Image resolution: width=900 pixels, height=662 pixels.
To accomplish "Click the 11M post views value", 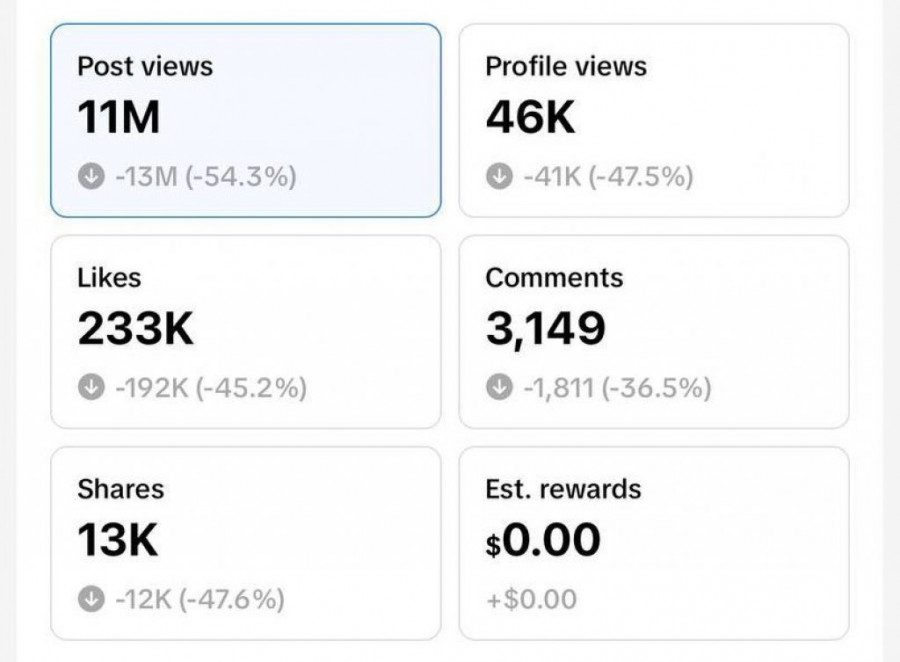I will point(119,119).
